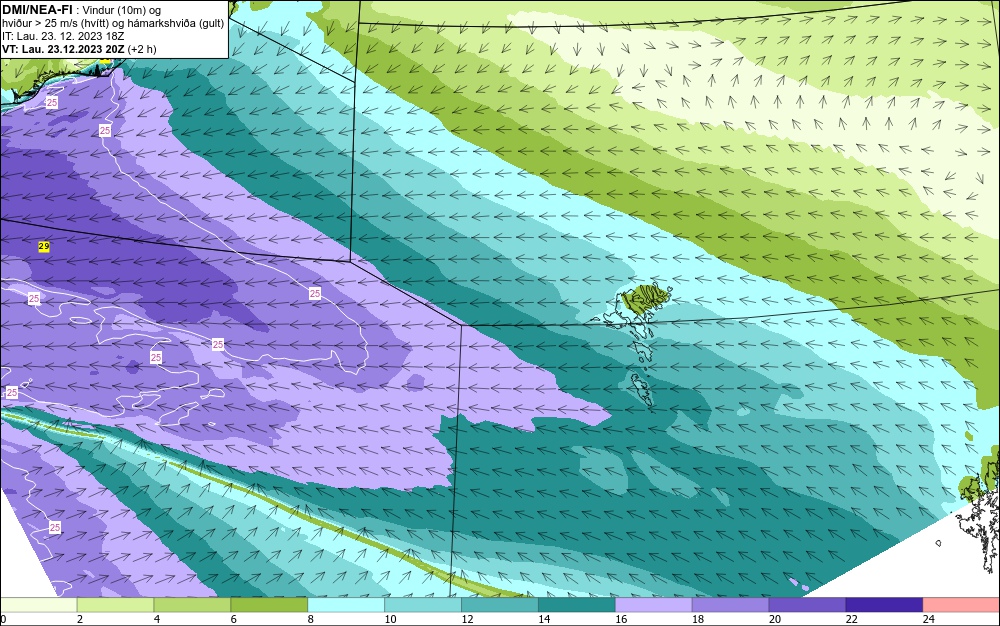Click the pale 0–2 m/s legend swatch
Screen dimensions: 1000x626
coord(38,605)
